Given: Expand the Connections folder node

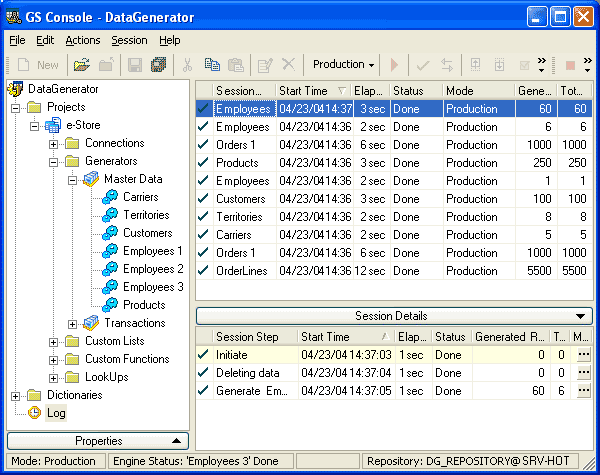Looking at the screenshot, I should [54, 143].
